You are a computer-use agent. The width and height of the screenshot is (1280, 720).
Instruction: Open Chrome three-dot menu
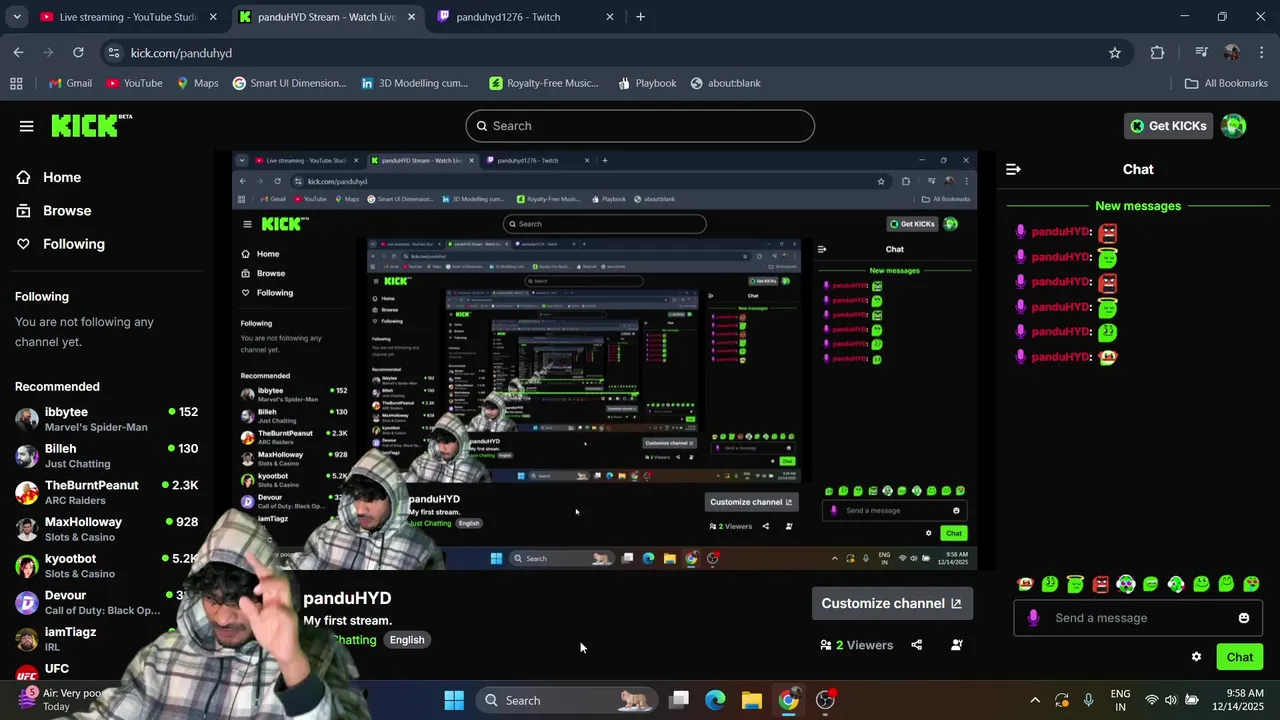(1261, 53)
